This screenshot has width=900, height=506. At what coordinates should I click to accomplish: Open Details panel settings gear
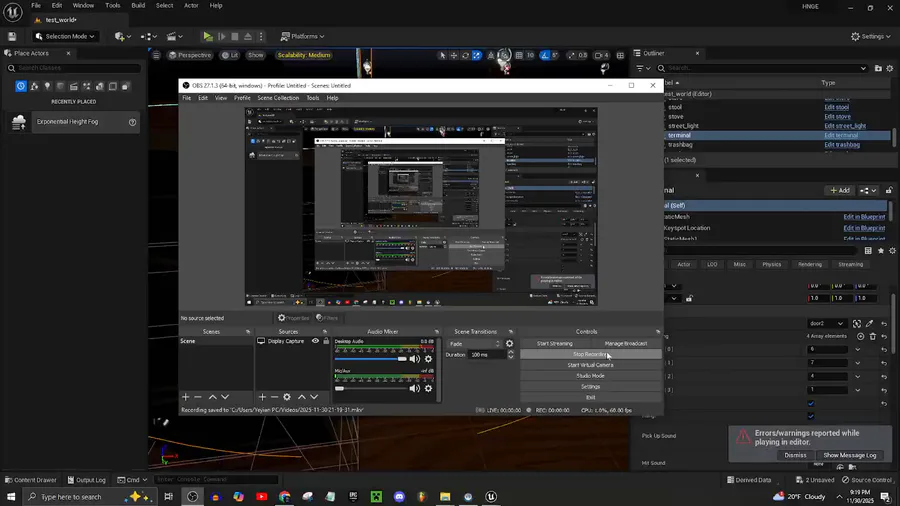pos(892,251)
